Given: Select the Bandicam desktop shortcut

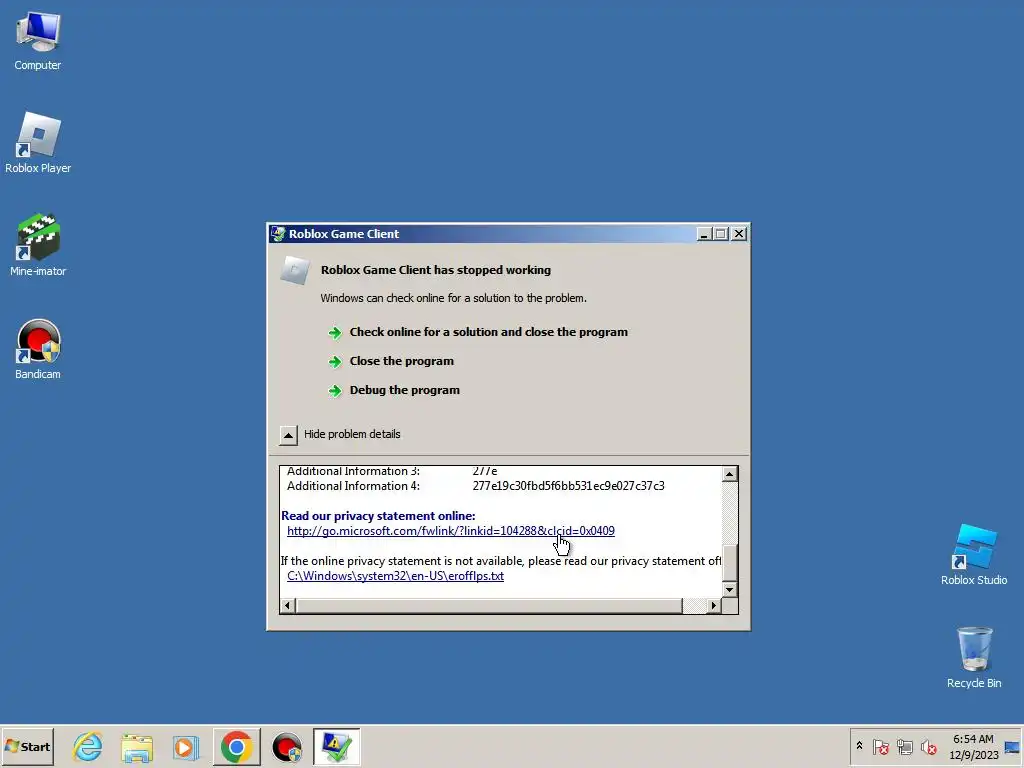Looking at the screenshot, I should pos(38,349).
